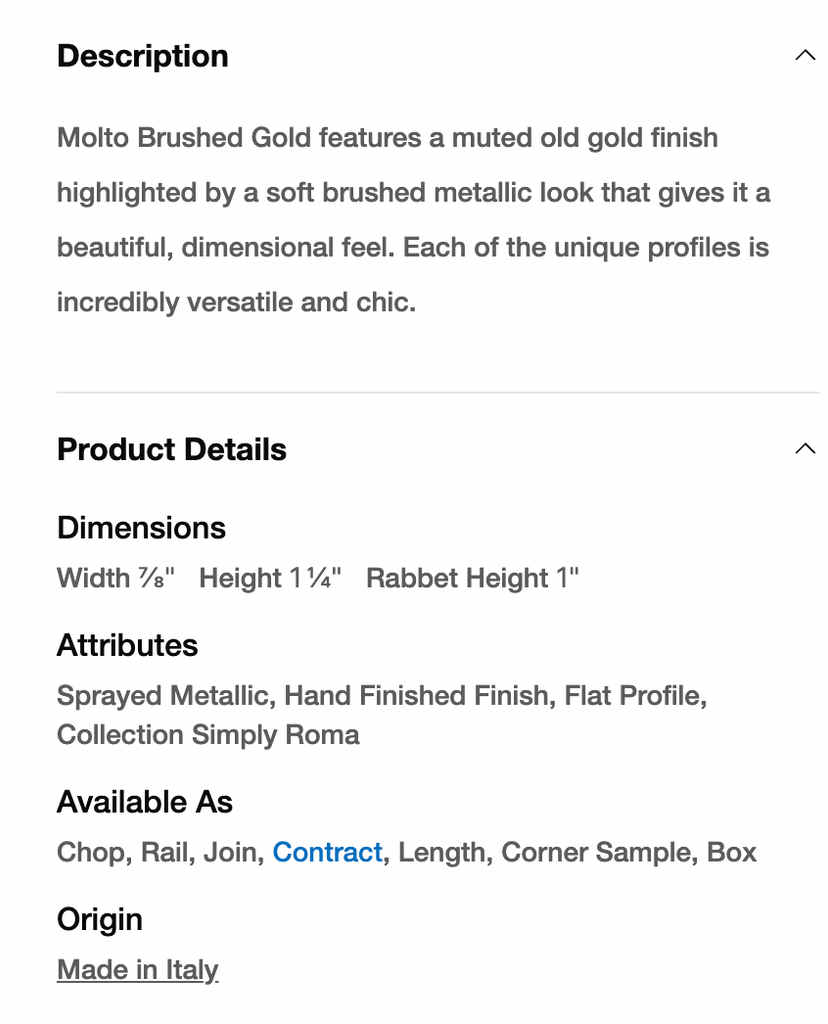
Task: Click the Description section heading
Action: [x=142, y=56]
